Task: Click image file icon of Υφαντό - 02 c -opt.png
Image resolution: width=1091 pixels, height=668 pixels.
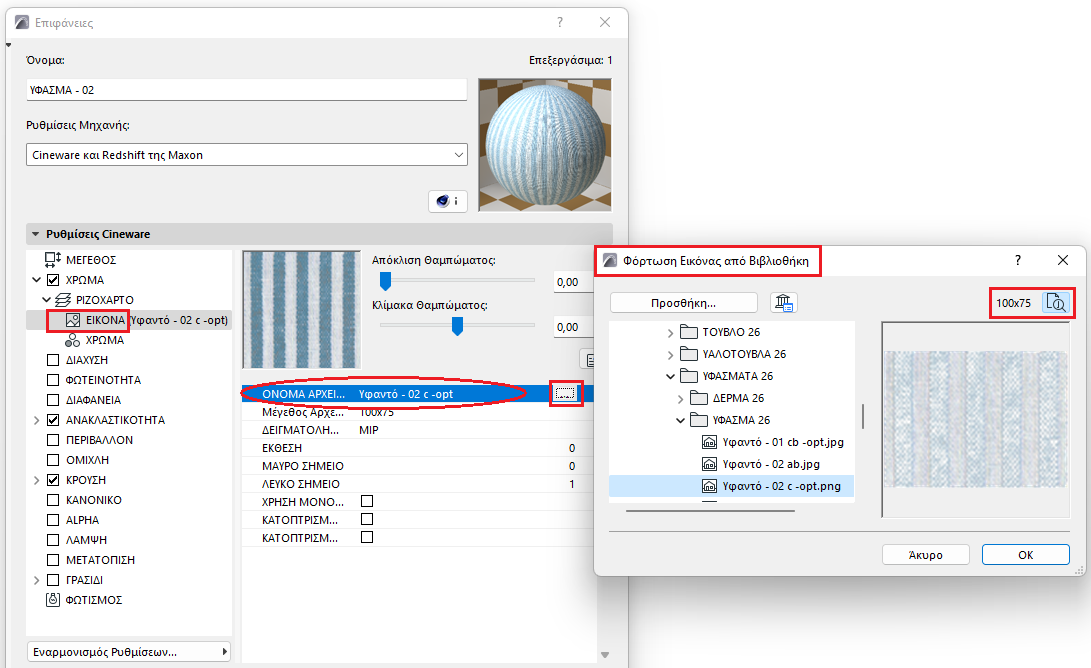Action: pyautogui.click(x=709, y=486)
